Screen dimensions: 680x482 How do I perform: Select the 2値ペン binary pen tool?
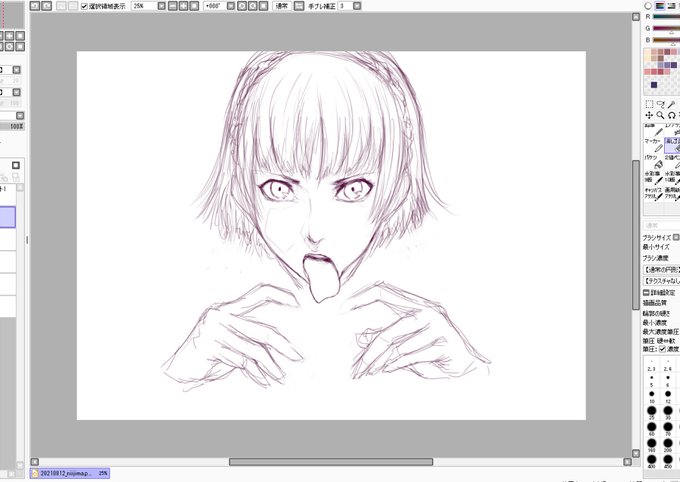pos(672,162)
